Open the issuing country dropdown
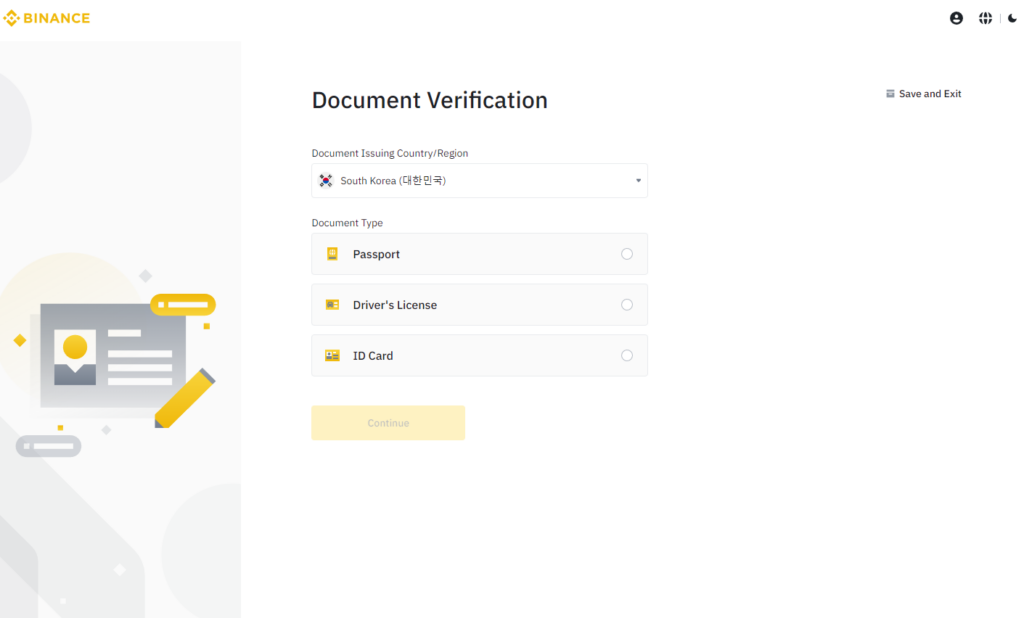 pyautogui.click(x=479, y=180)
